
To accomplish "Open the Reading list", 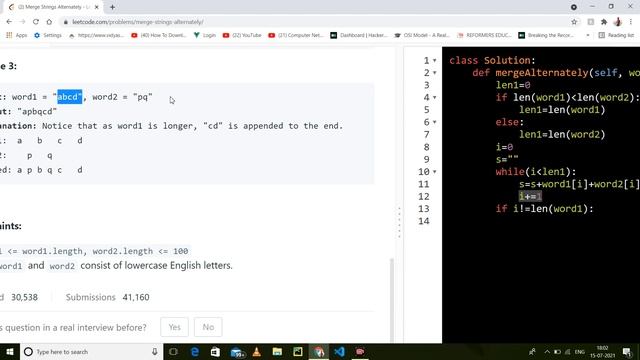I will [616, 36].
